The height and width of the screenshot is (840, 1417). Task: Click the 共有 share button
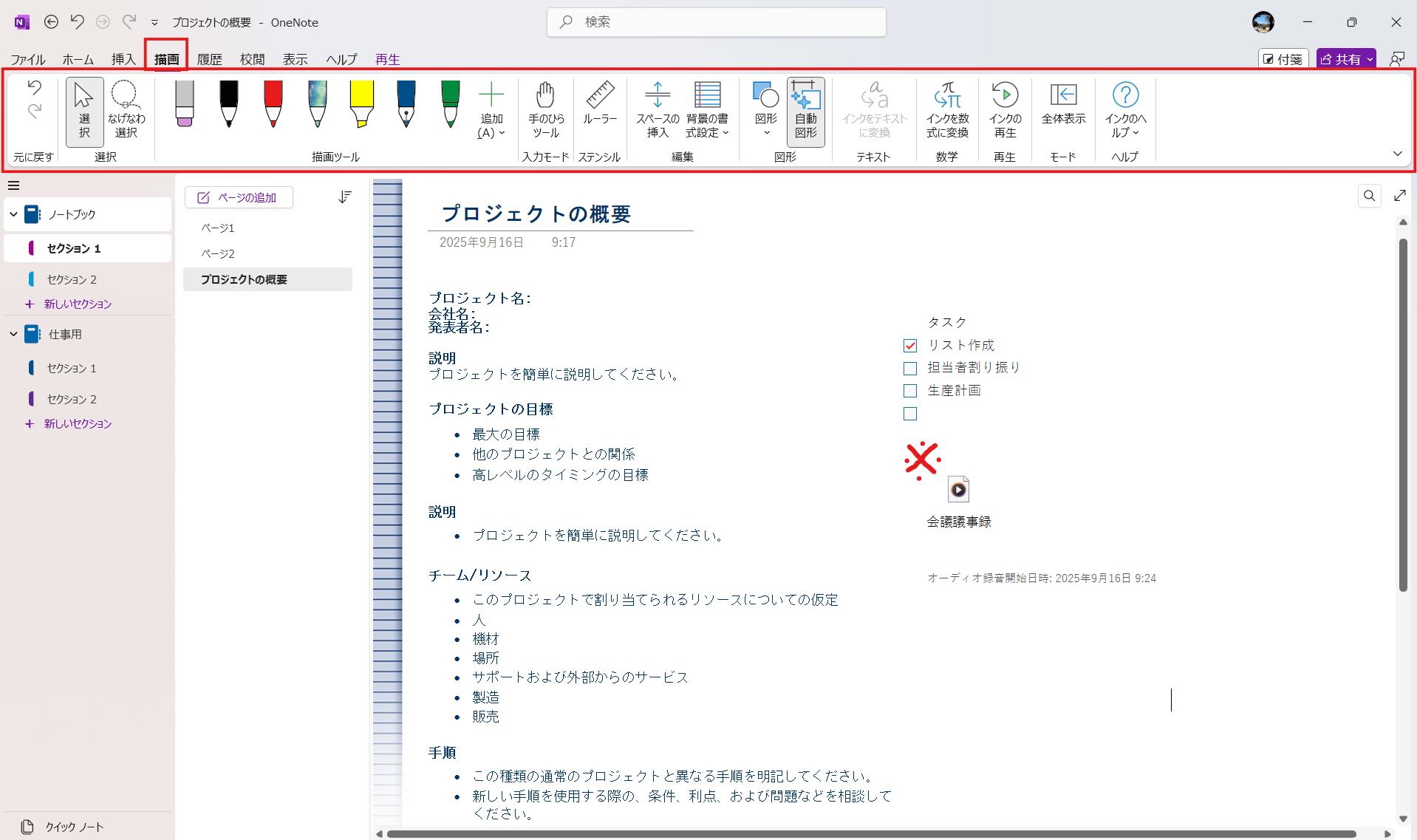pyautogui.click(x=1341, y=59)
